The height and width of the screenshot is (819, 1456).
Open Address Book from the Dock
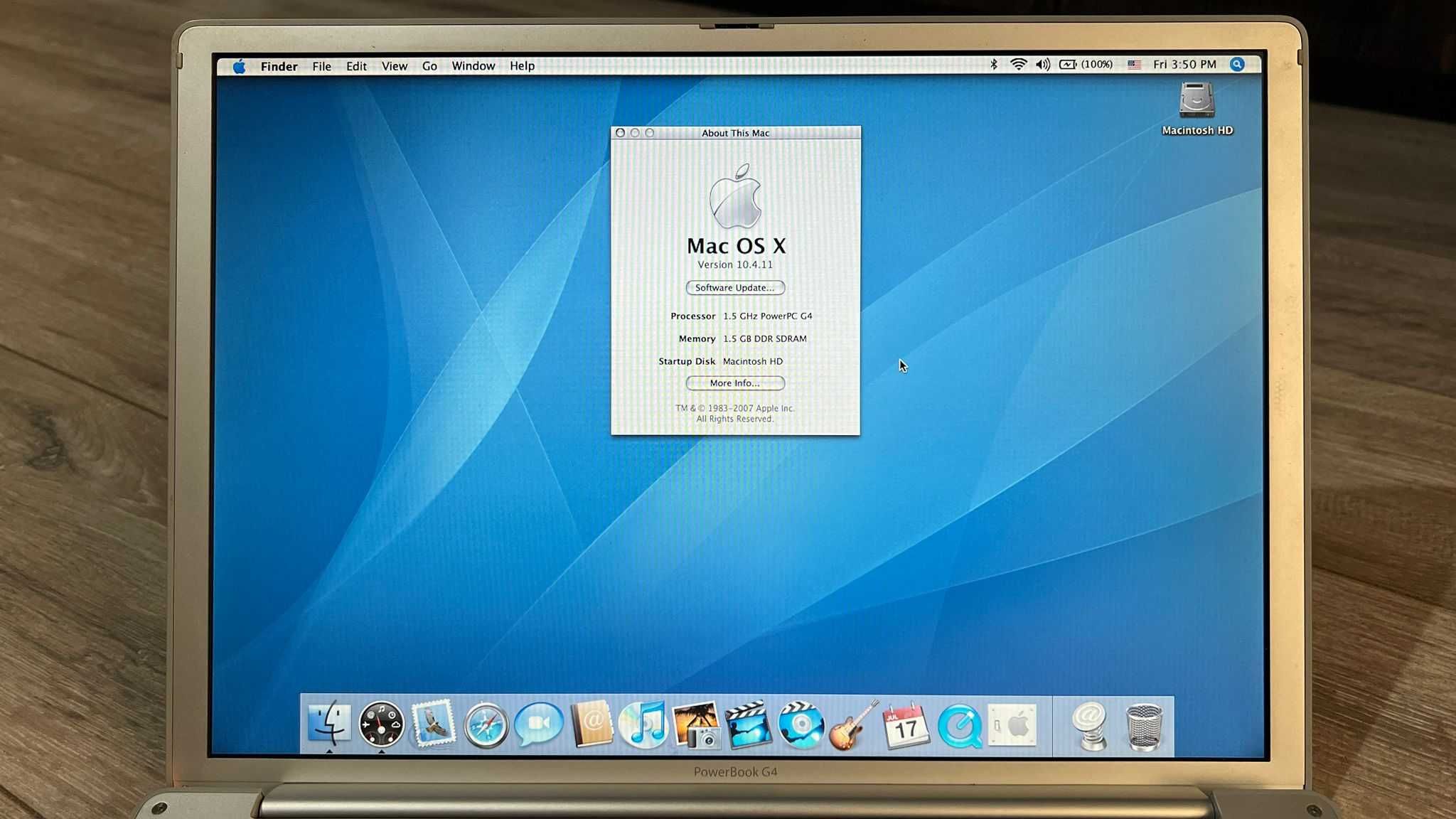591,724
